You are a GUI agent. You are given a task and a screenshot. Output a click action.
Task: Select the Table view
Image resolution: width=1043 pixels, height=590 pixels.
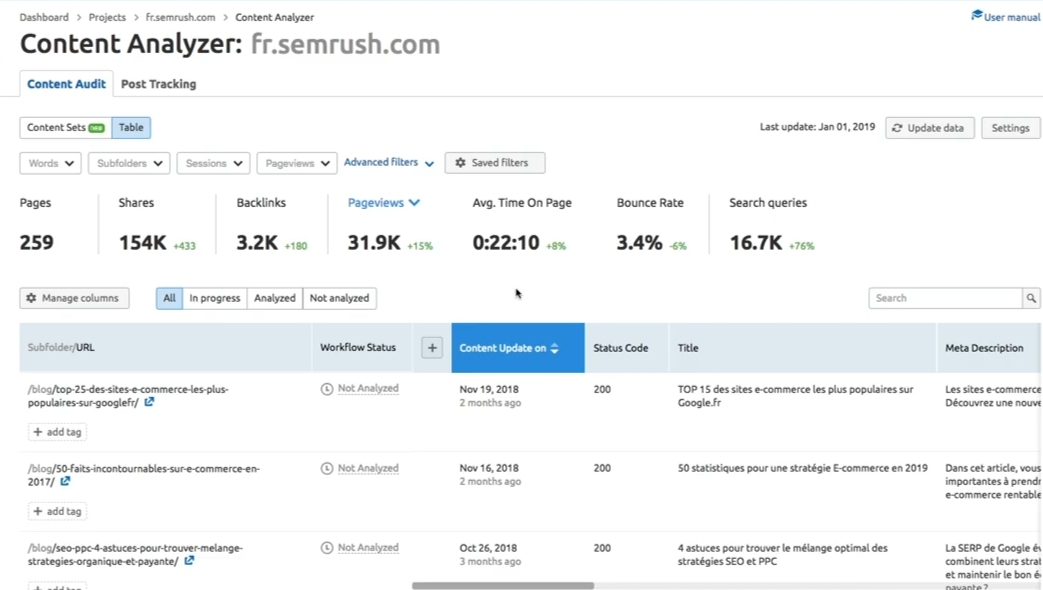point(131,127)
